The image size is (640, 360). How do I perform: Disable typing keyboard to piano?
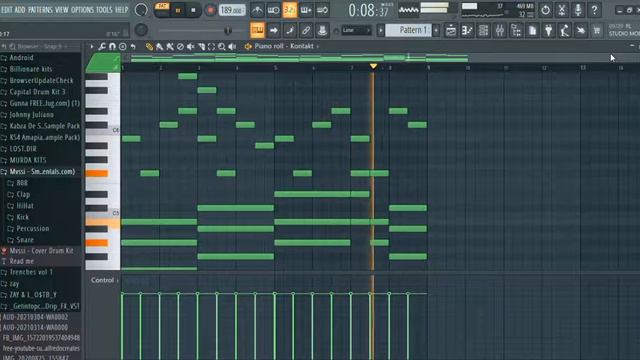tap(257, 30)
